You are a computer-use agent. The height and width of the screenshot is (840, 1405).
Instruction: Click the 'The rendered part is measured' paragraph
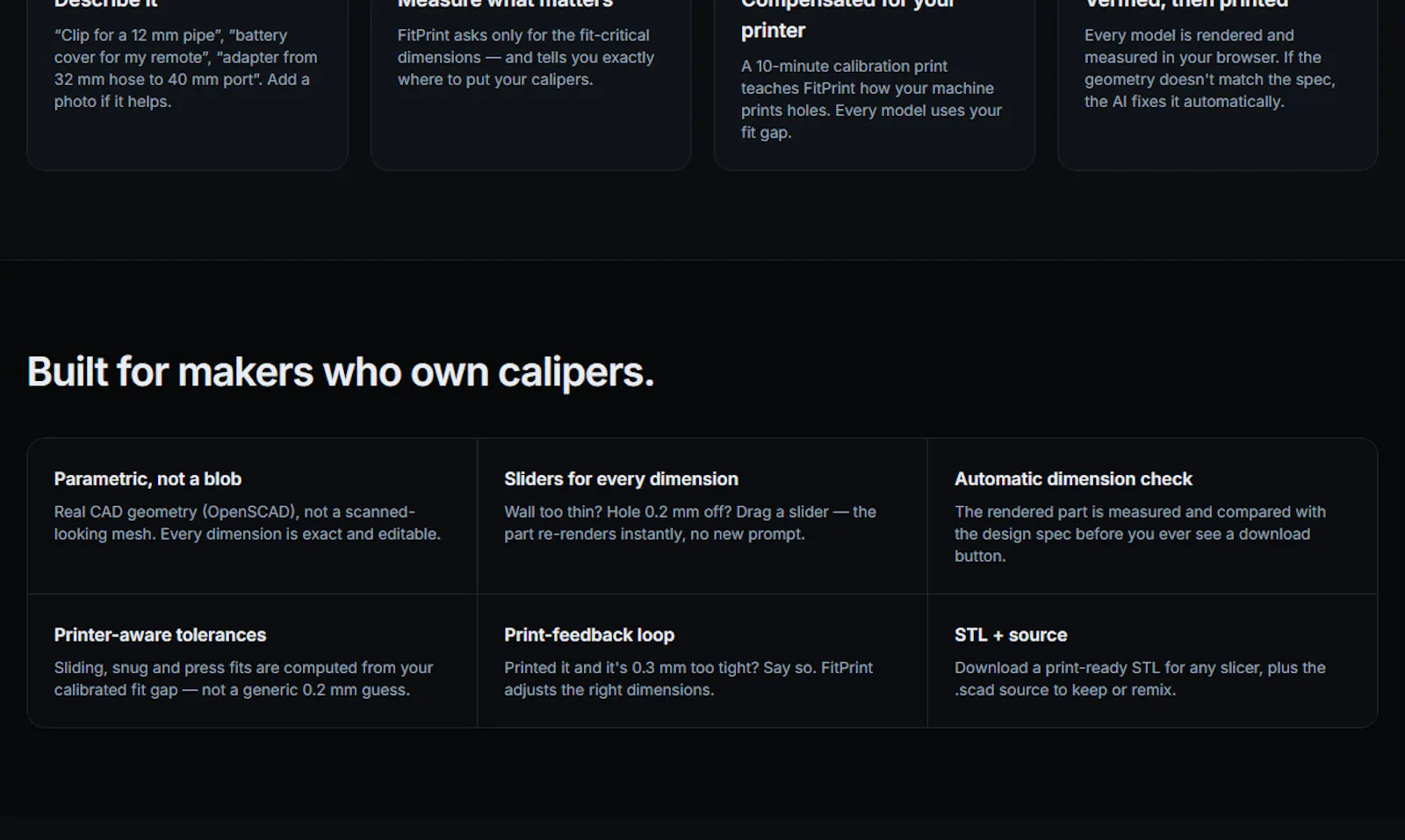coord(1141,534)
